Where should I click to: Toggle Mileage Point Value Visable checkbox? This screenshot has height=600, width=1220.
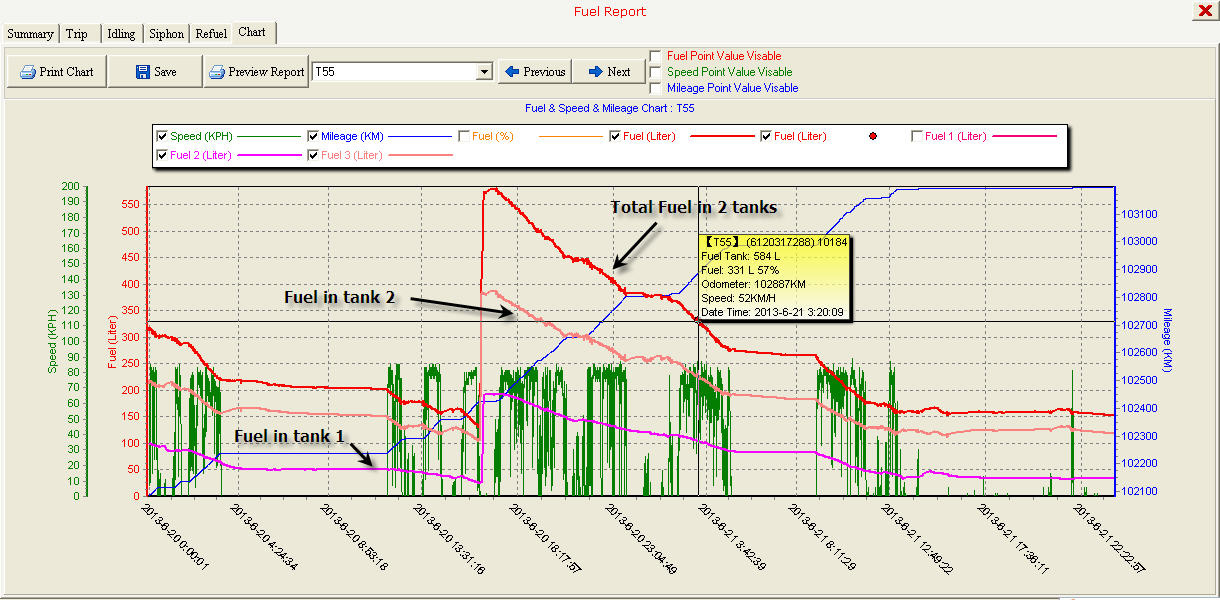point(655,88)
